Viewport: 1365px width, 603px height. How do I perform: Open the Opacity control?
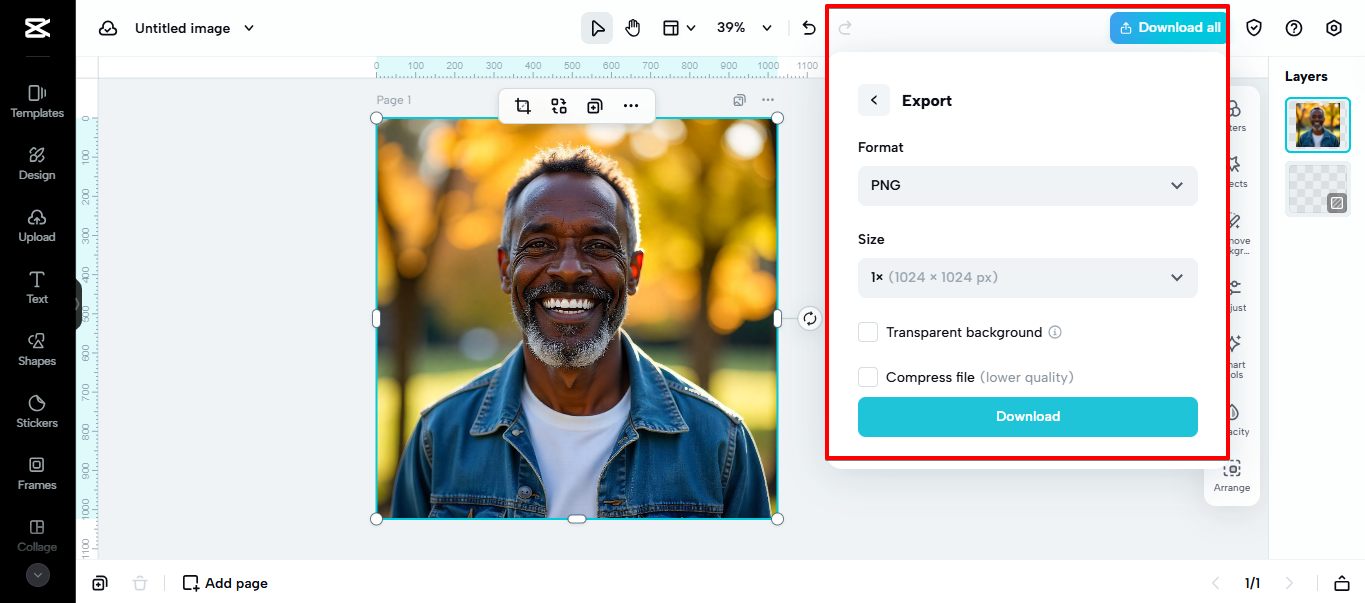tap(1232, 418)
